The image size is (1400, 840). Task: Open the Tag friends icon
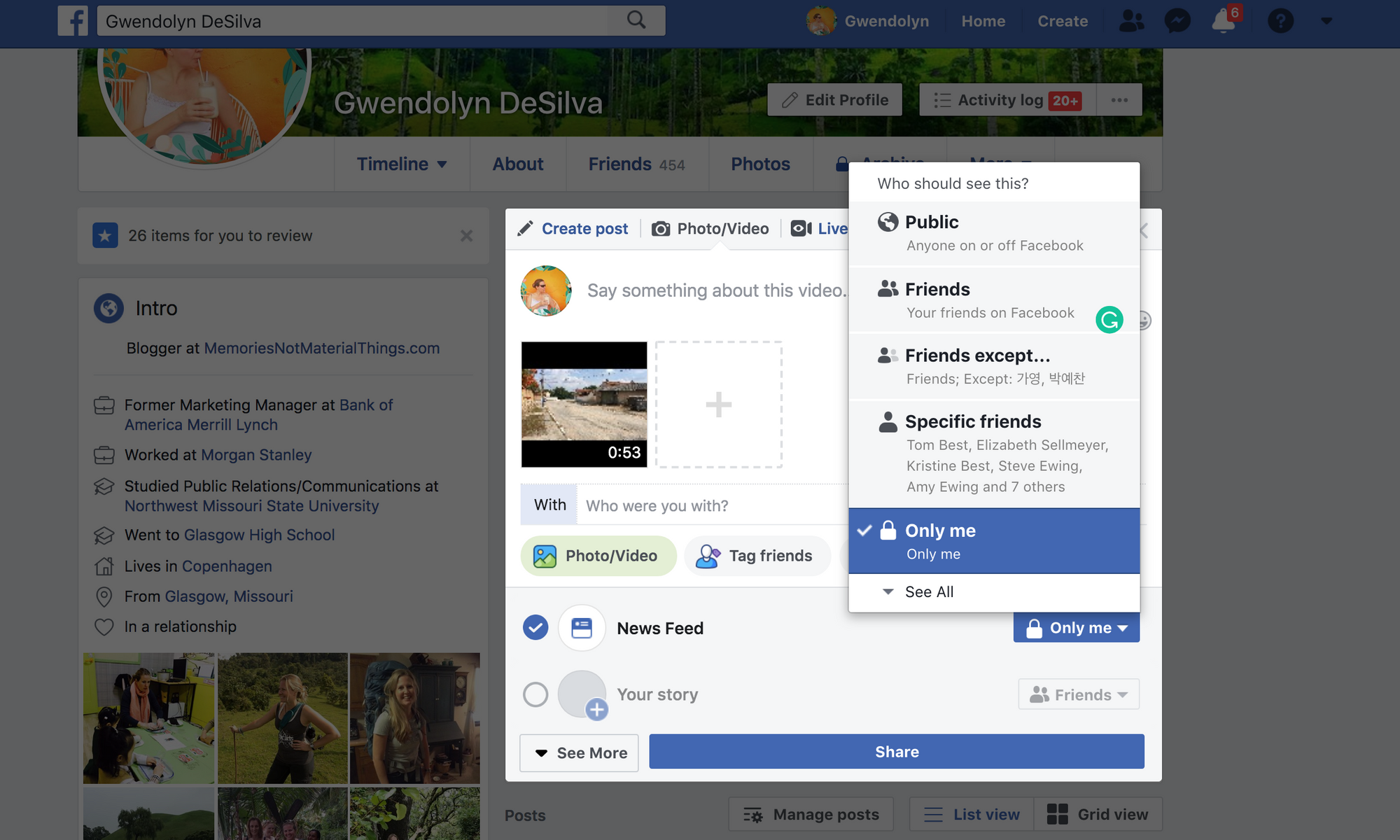[x=708, y=555]
